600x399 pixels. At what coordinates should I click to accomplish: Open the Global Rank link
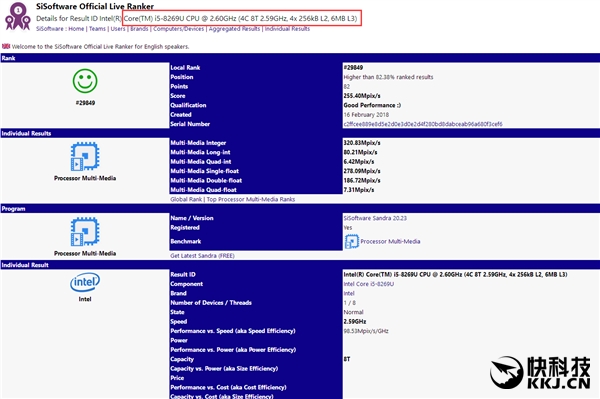[x=186, y=199]
